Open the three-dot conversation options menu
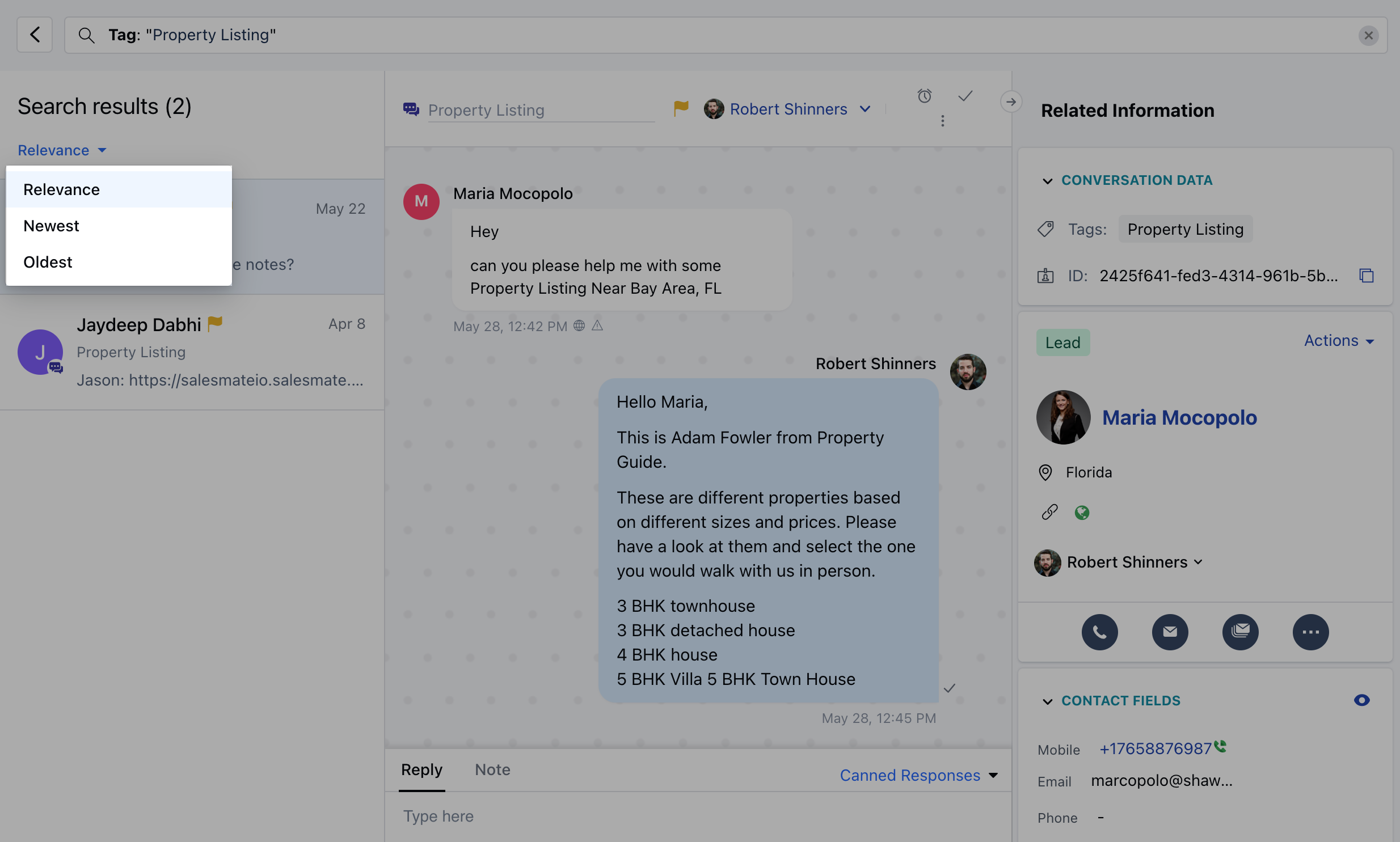1400x842 pixels. [942, 121]
